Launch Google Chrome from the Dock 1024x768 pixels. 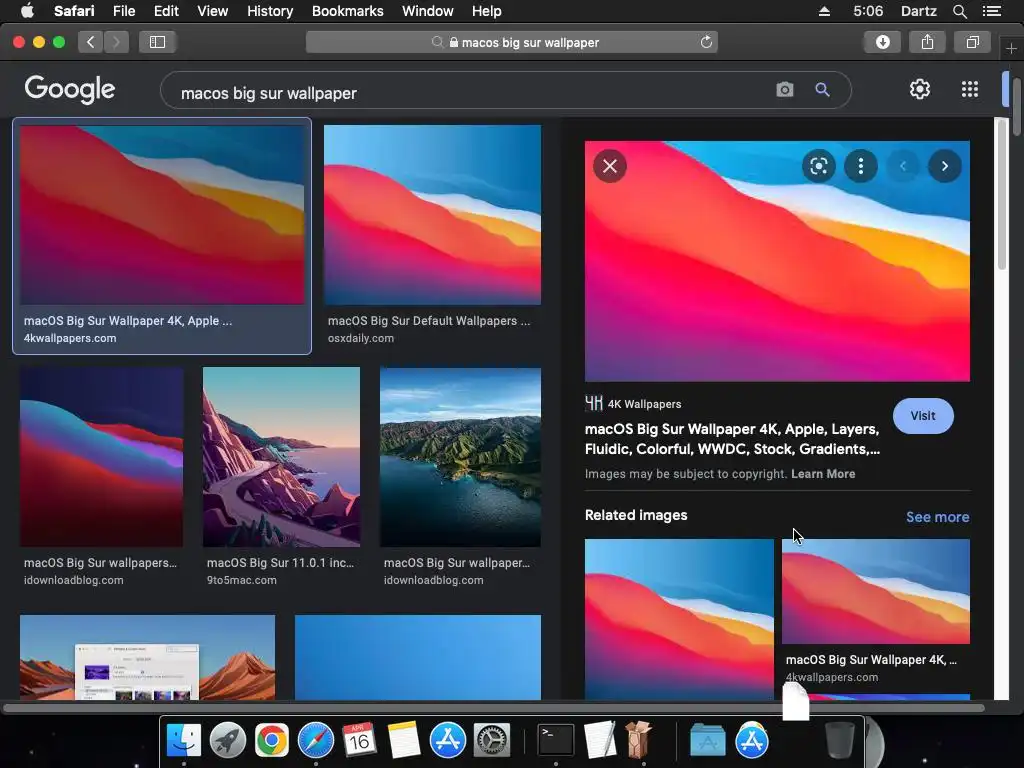coord(272,741)
